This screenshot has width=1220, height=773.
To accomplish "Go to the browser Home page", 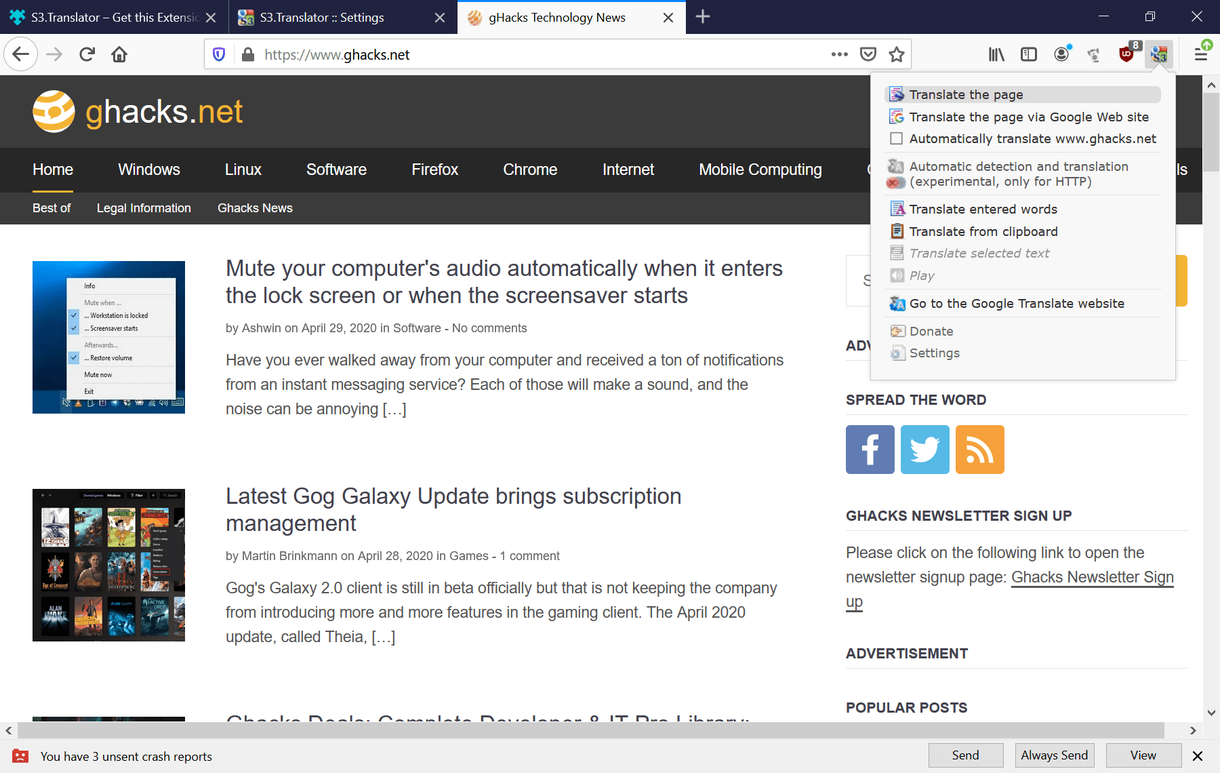I will click(119, 55).
